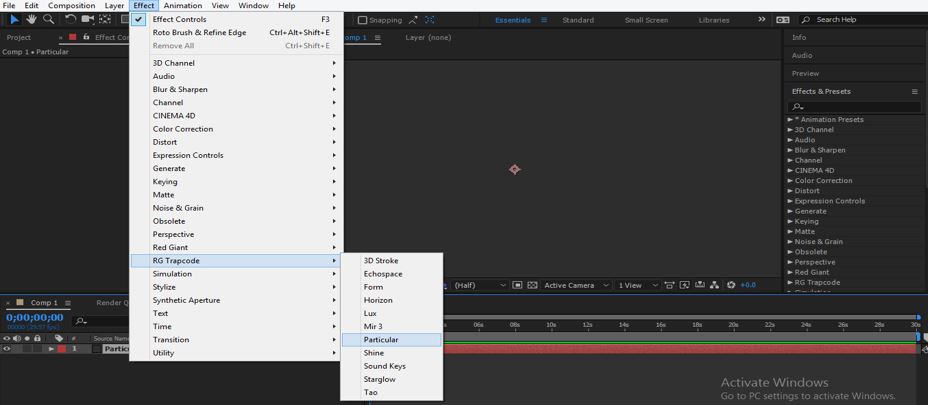Select the Rotation tool
This screenshot has width=928, height=405.
pos(70,20)
